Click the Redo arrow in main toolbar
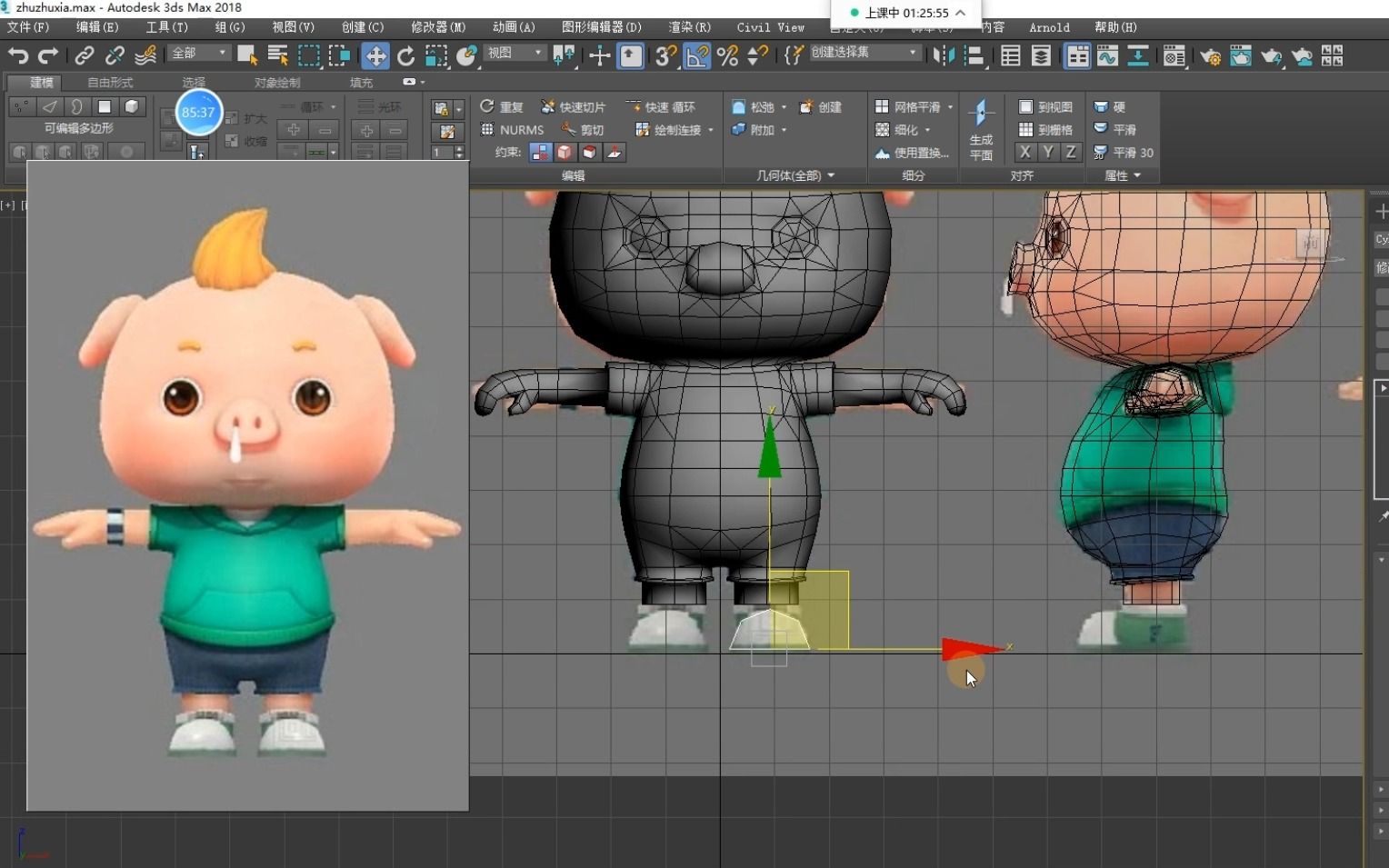1389x868 pixels. point(48,56)
